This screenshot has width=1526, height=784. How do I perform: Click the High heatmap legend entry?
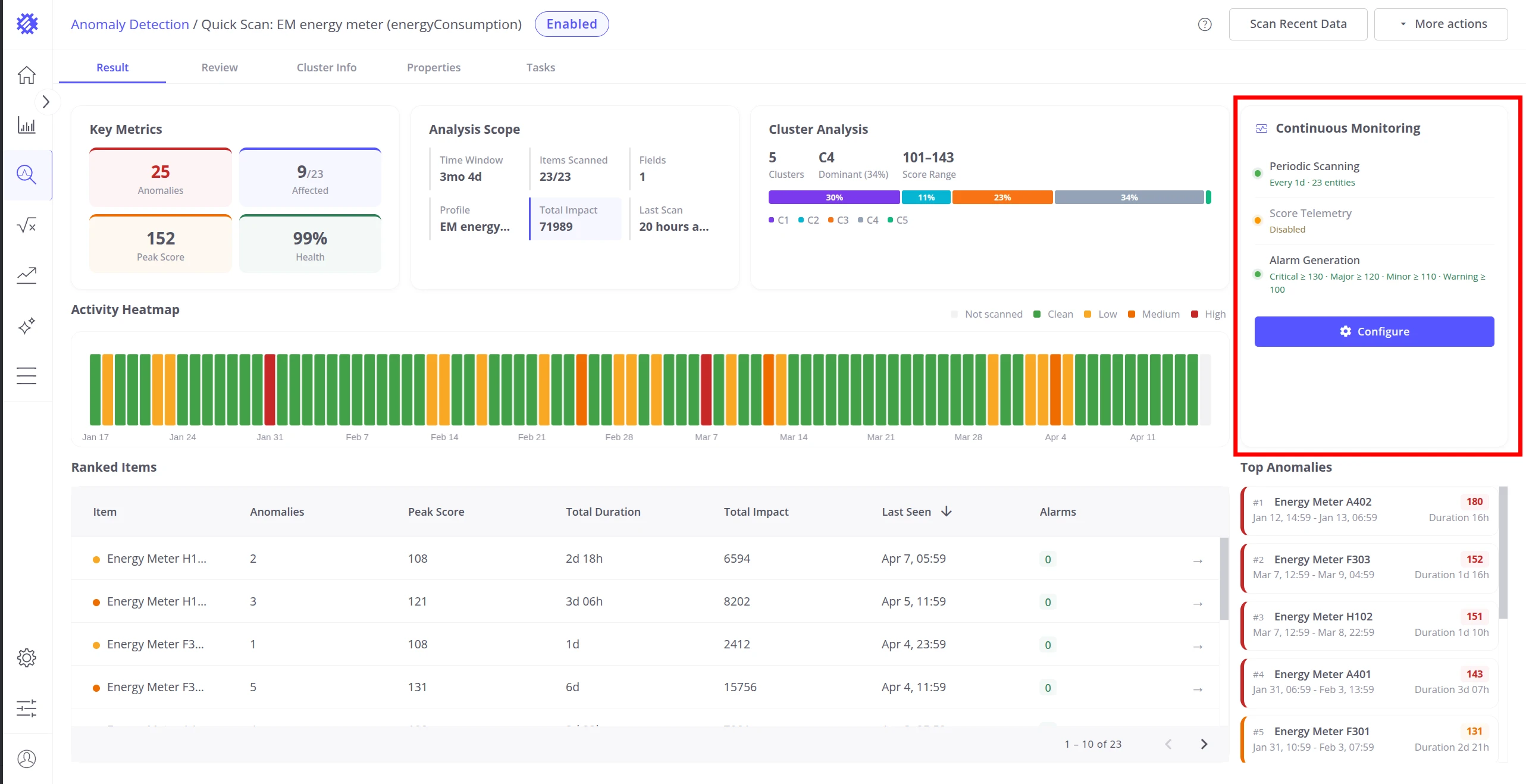[x=1208, y=314]
